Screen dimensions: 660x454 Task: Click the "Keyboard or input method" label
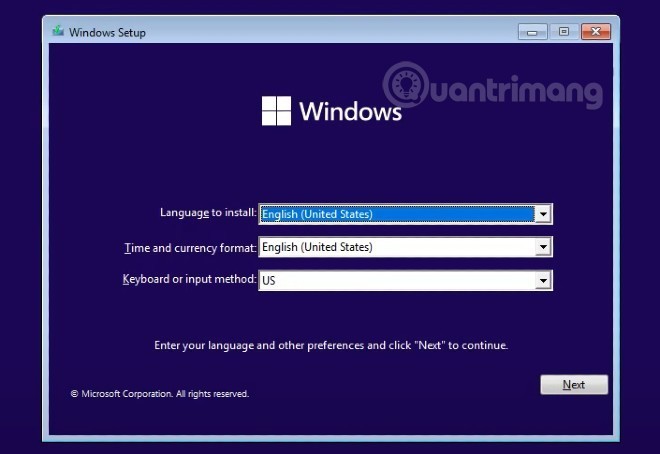(x=189, y=280)
